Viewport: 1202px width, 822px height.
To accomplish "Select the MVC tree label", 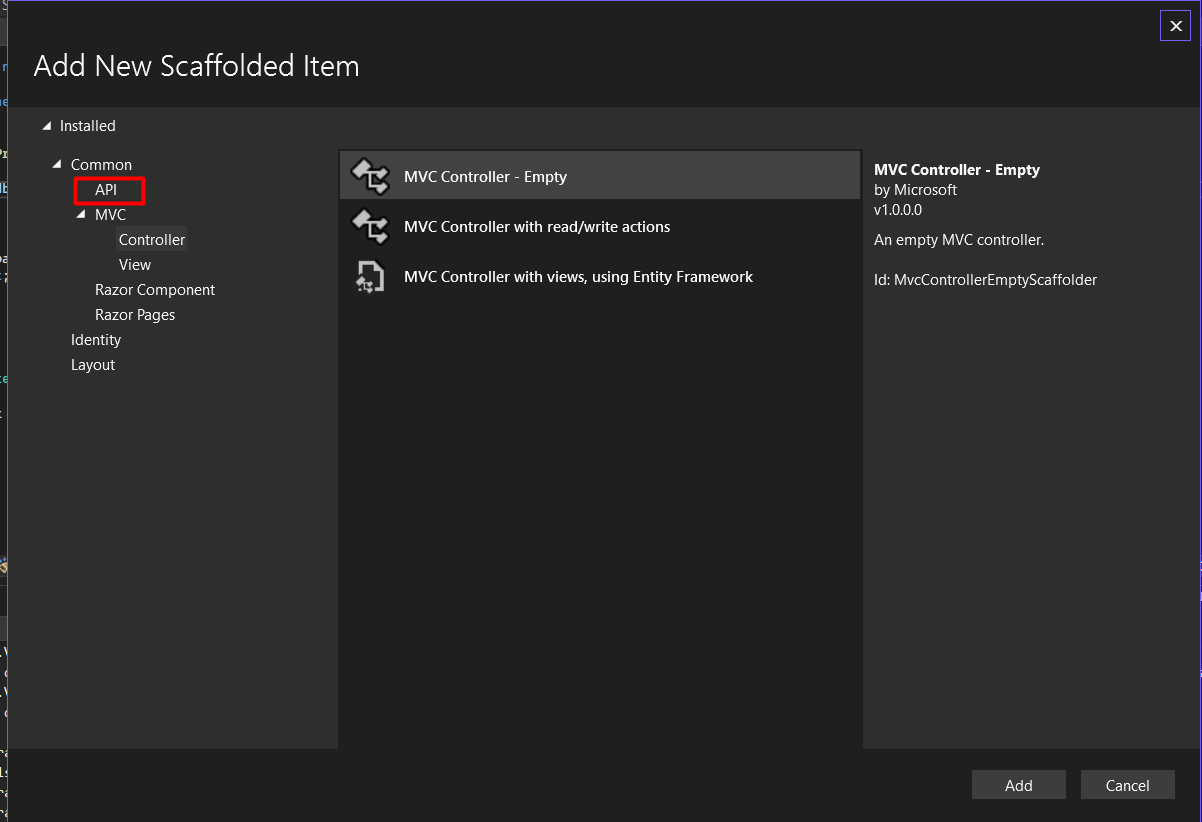I will click(110, 215).
